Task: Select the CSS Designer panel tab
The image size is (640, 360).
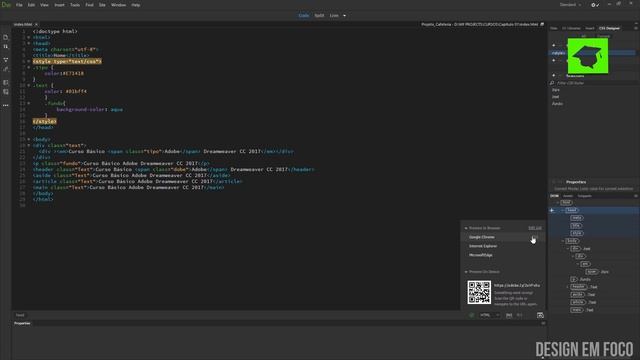Action: coord(609,28)
